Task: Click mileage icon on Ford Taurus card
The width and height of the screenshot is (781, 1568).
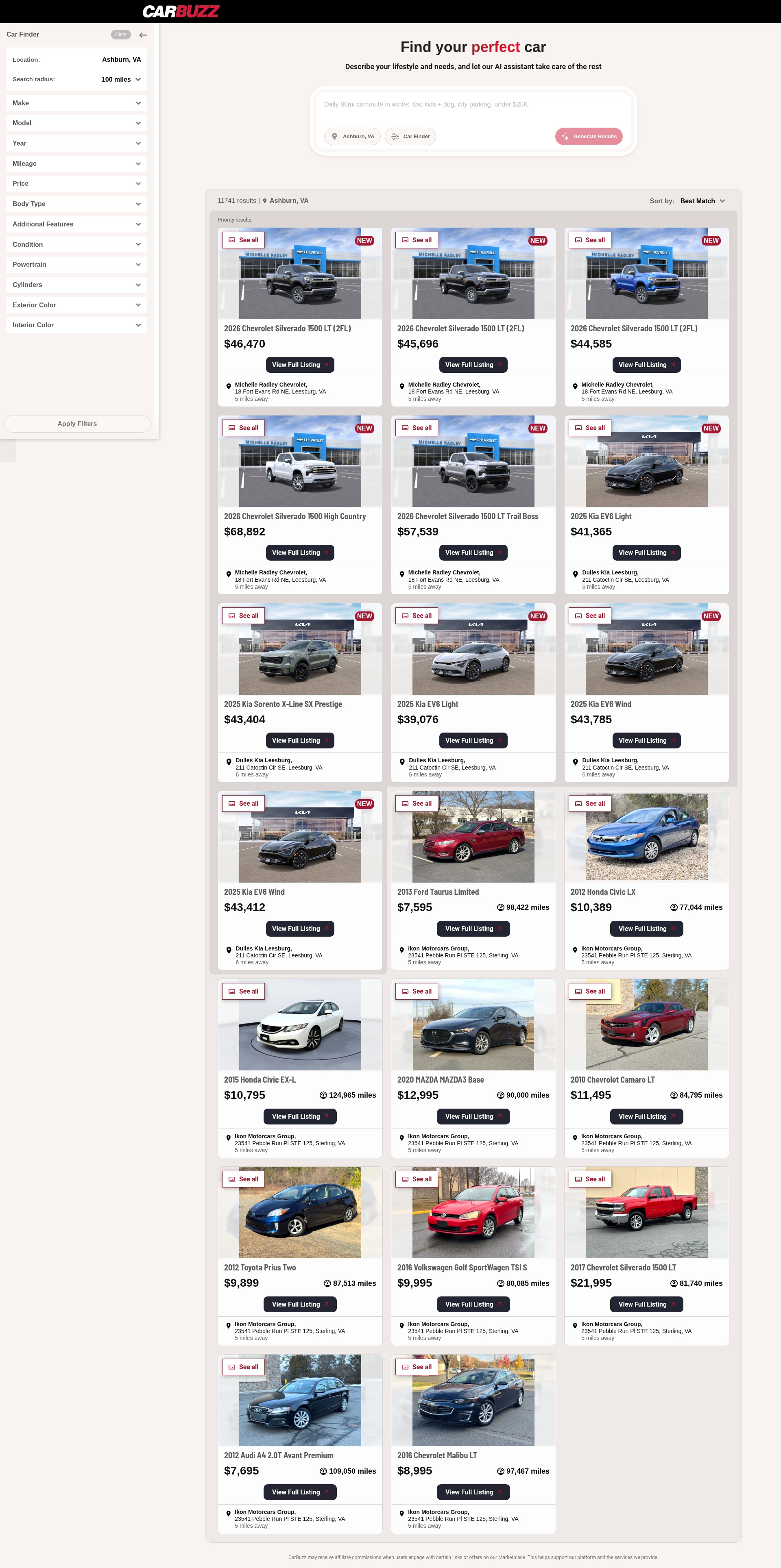Action: [501, 907]
